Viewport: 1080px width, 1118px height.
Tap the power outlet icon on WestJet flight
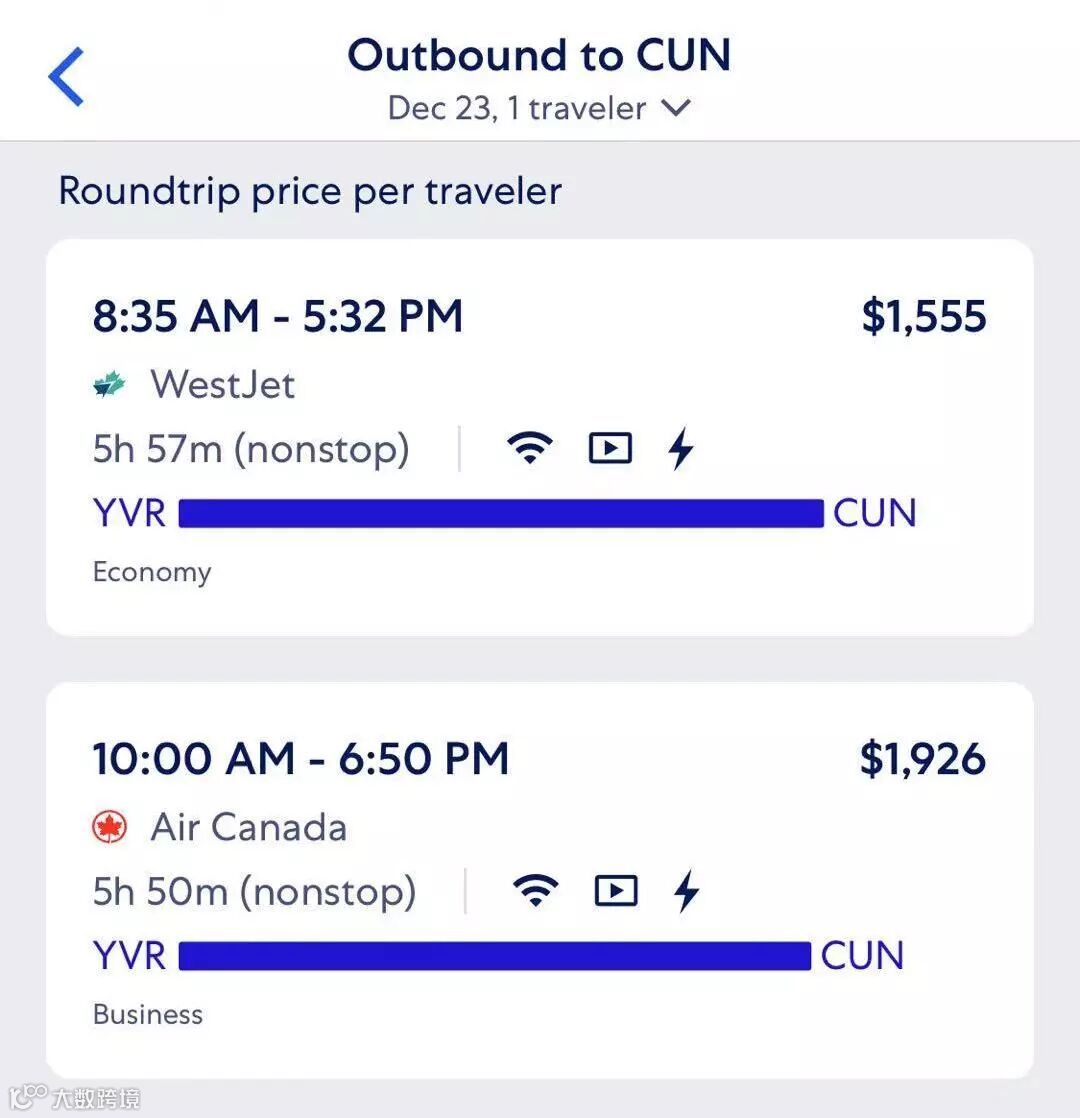click(x=681, y=449)
